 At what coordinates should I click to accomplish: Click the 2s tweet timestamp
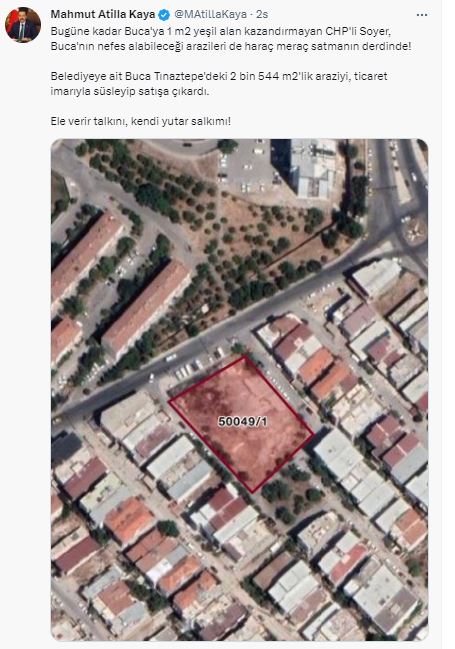262,14
